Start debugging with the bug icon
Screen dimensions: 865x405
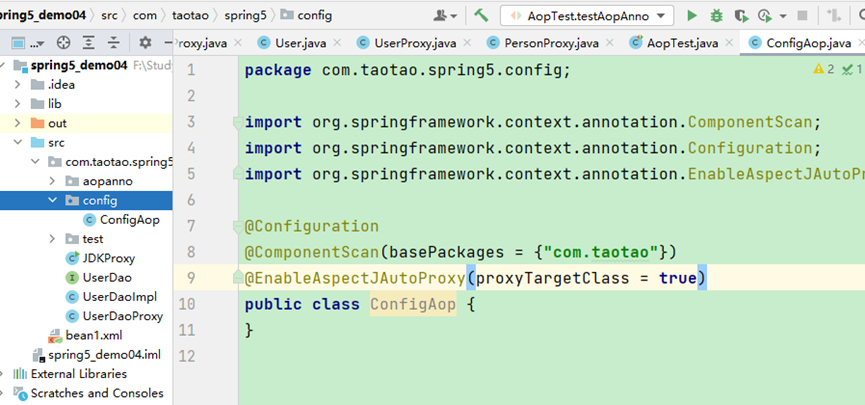(716, 16)
